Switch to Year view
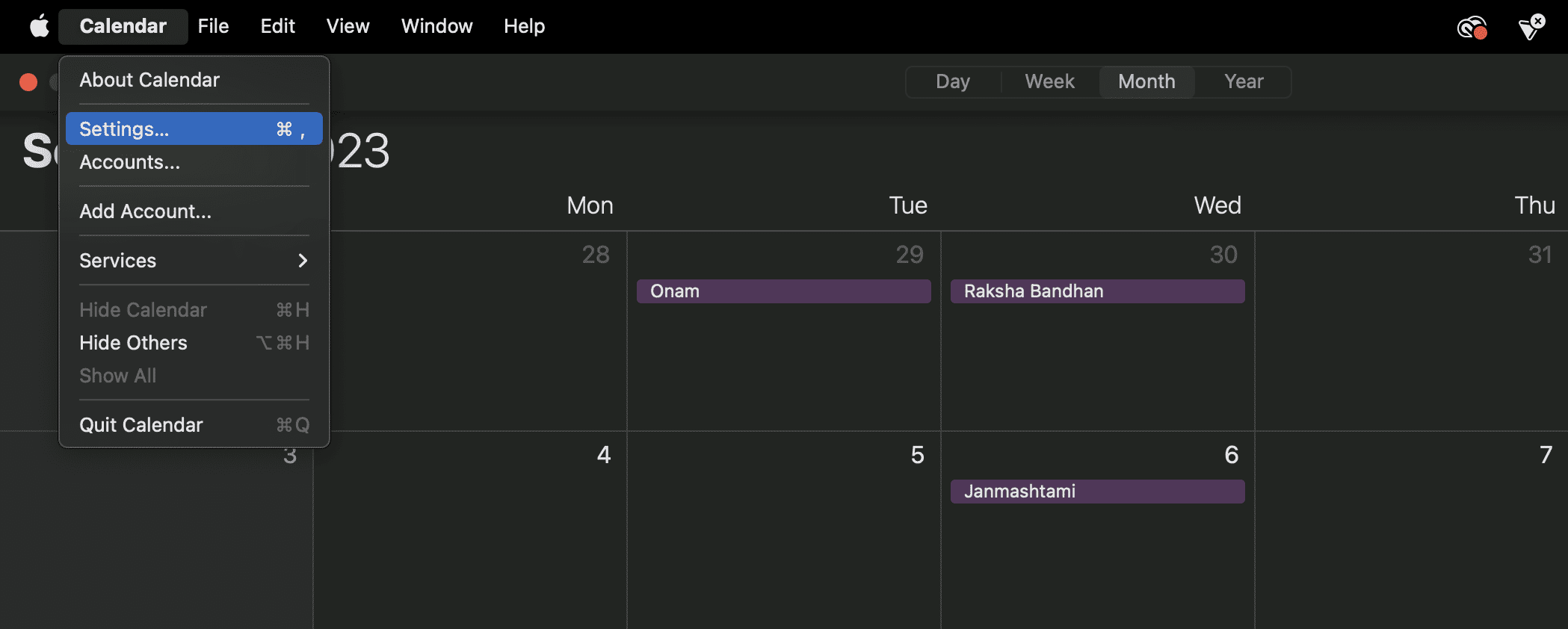The image size is (1568, 629). point(1244,81)
